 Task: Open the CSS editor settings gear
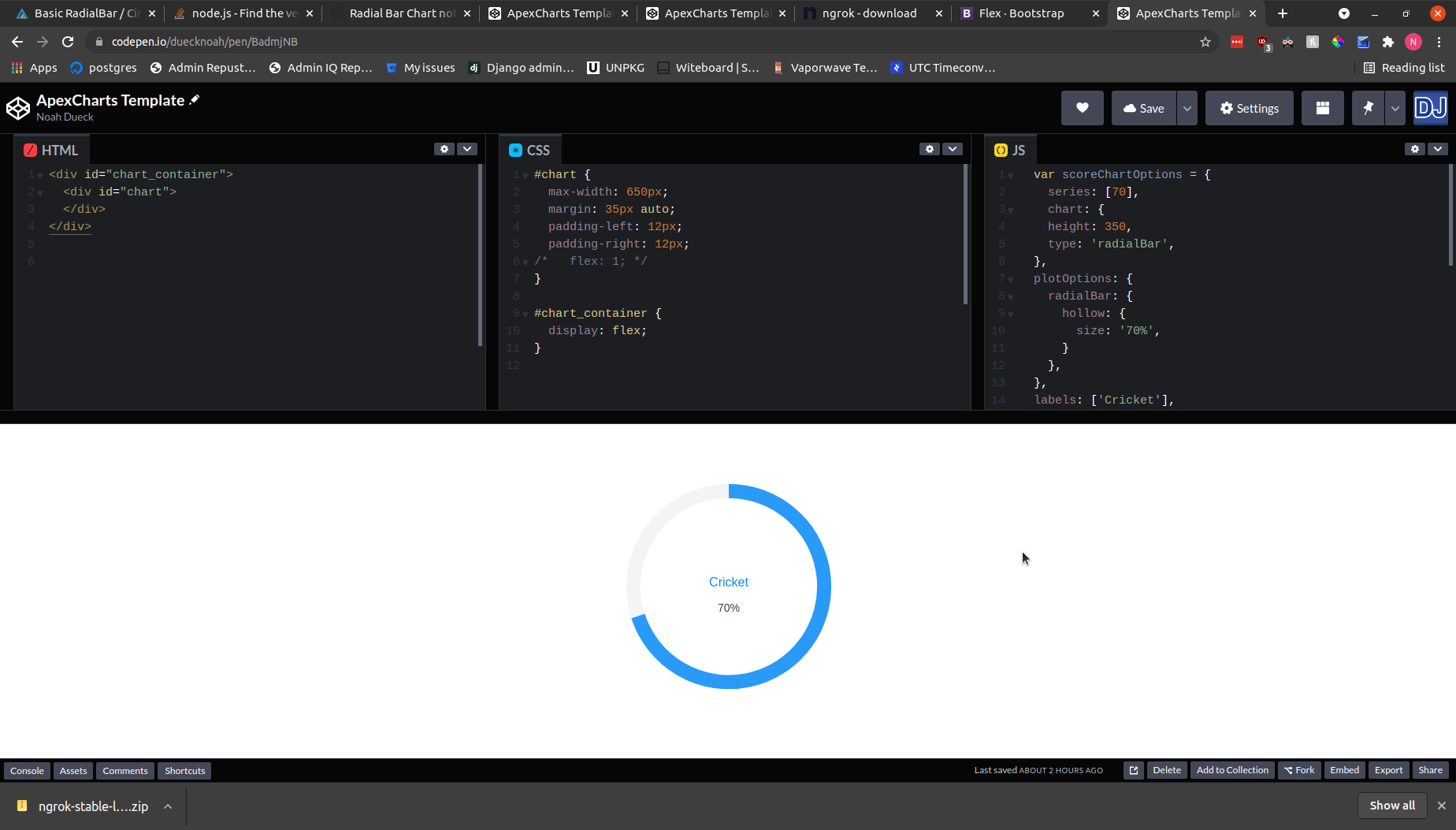pos(929,148)
